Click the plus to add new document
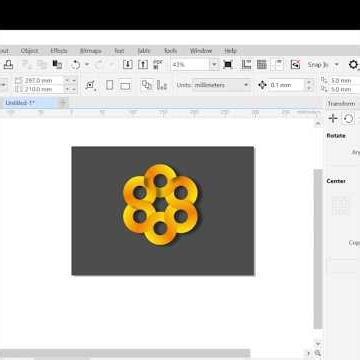 tap(63, 103)
